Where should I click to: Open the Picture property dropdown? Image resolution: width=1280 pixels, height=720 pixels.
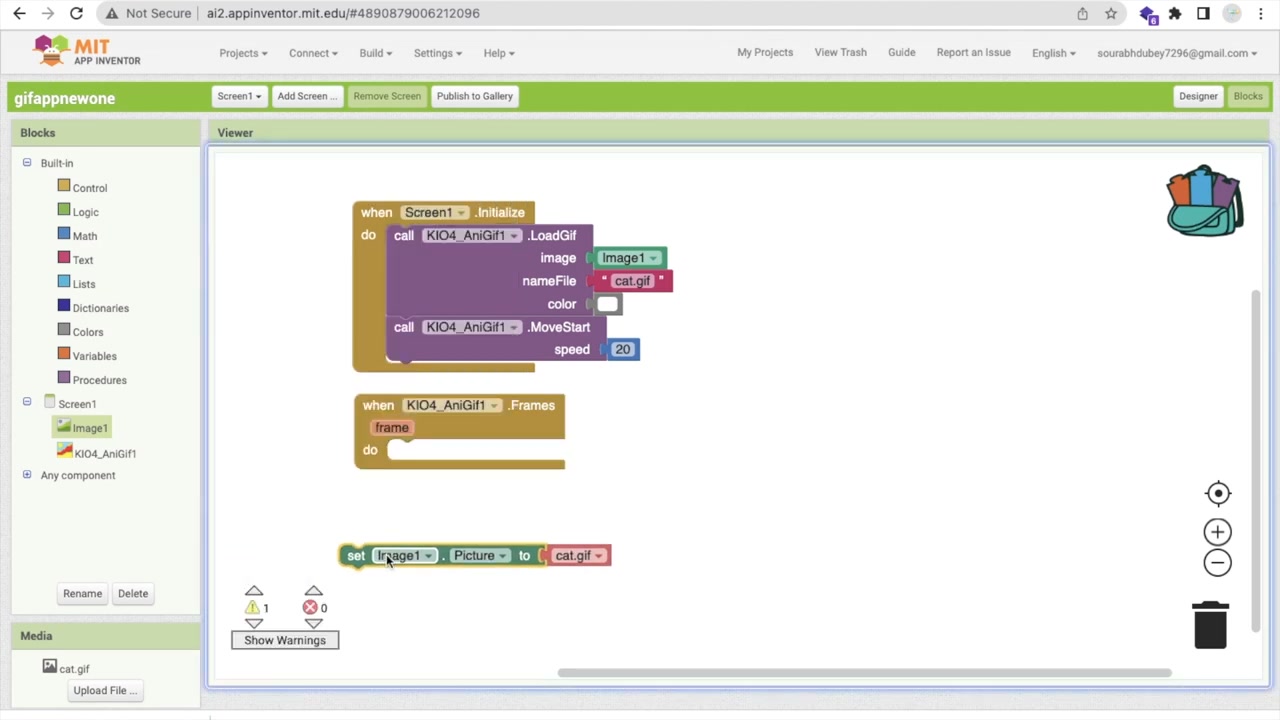pyautogui.click(x=480, y=556)
